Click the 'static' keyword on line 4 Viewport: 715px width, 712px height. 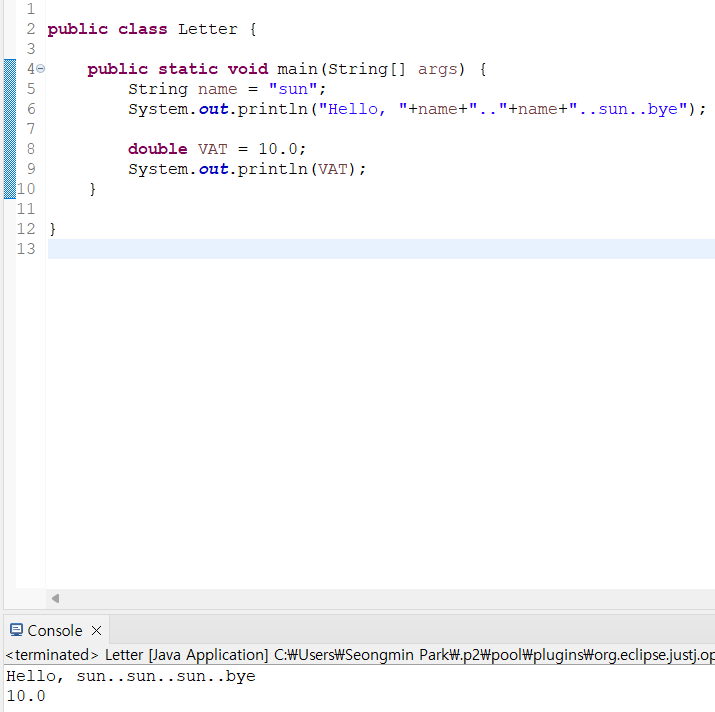tap(188, 69)
